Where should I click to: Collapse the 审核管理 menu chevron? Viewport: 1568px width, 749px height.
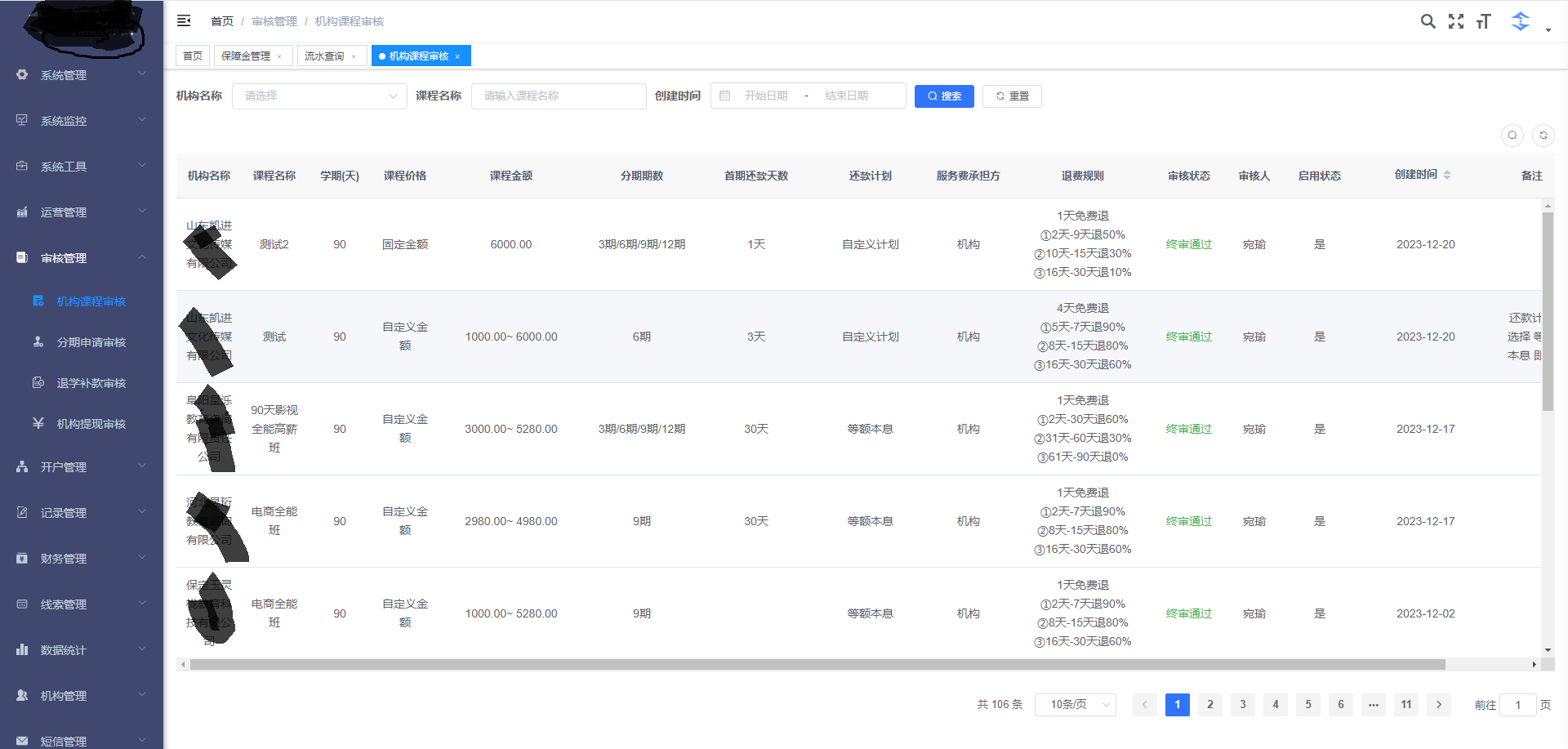pos(142,256)
